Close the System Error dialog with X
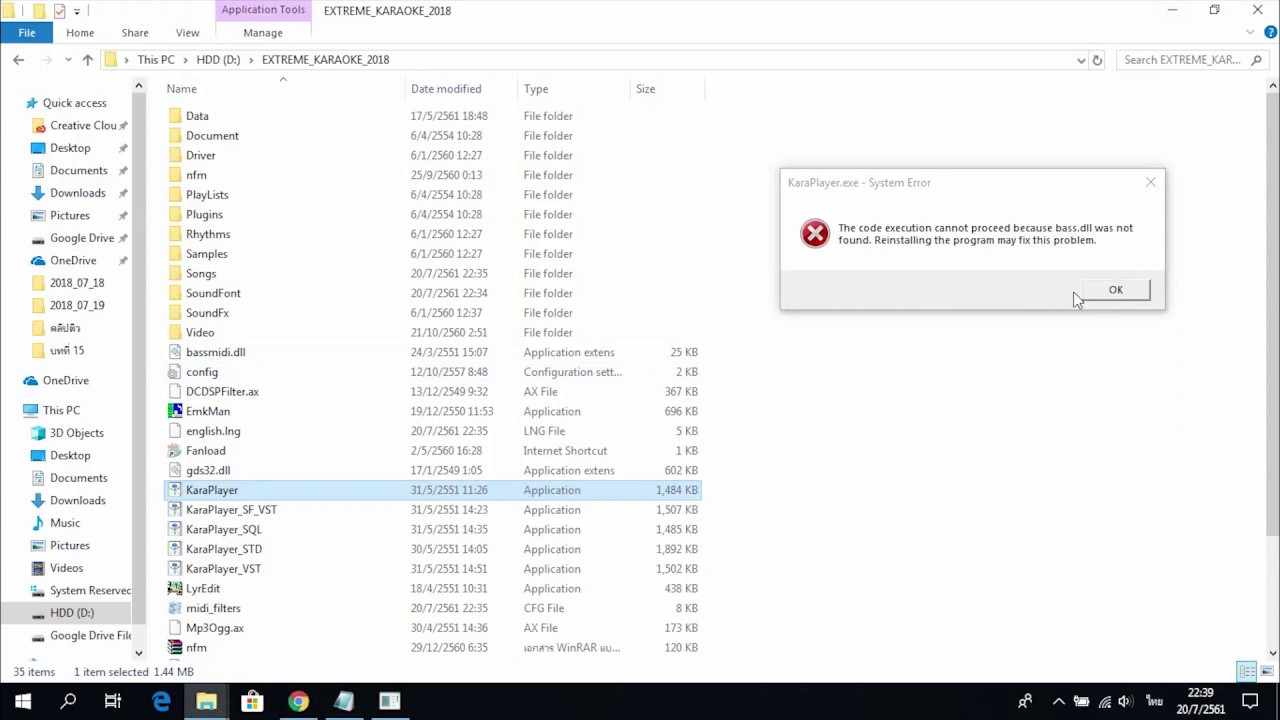The height and width of the screenshot is (720, 1280). pos(1150,182)
